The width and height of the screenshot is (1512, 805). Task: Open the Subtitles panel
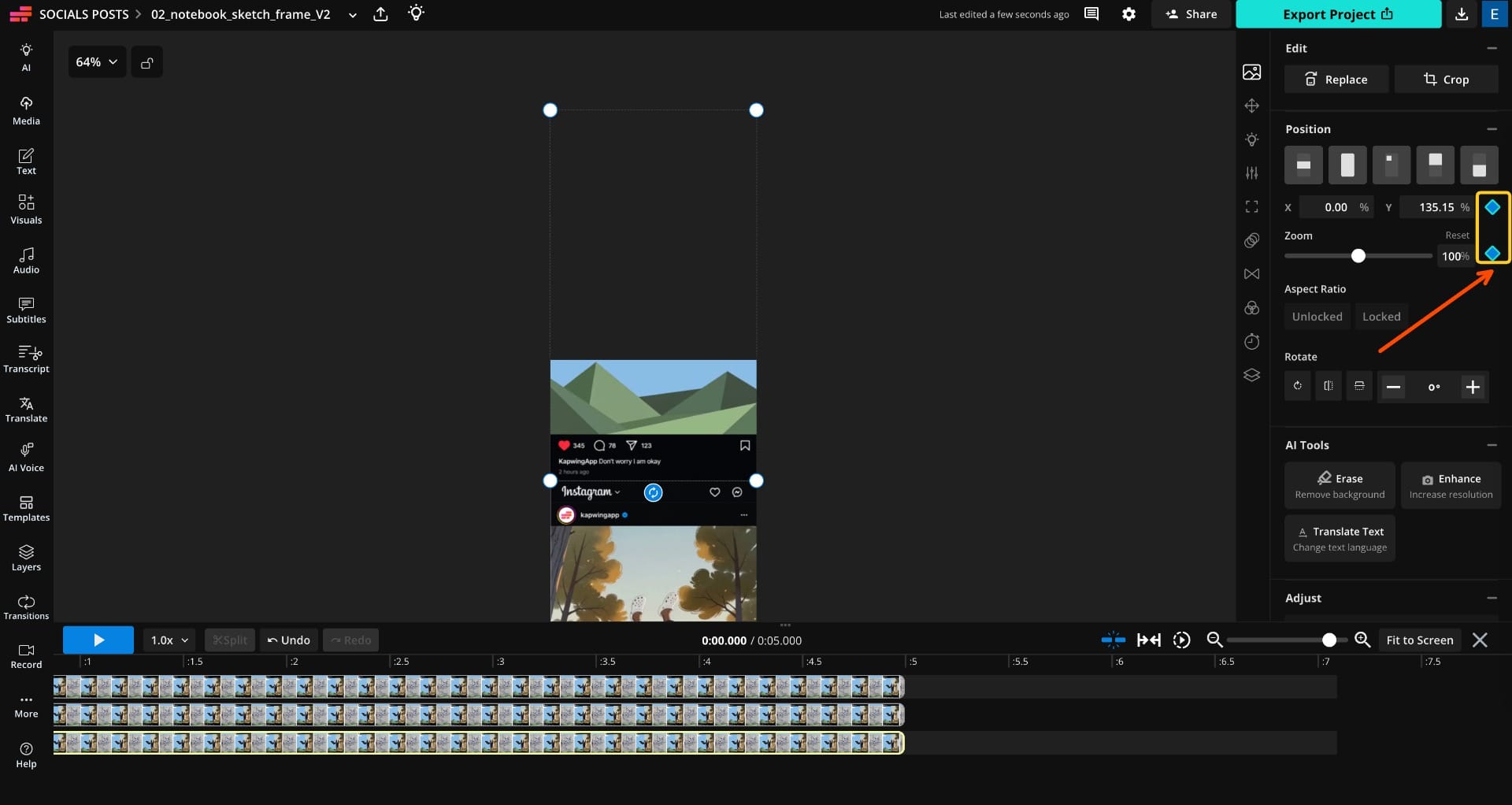coord(26,310)
